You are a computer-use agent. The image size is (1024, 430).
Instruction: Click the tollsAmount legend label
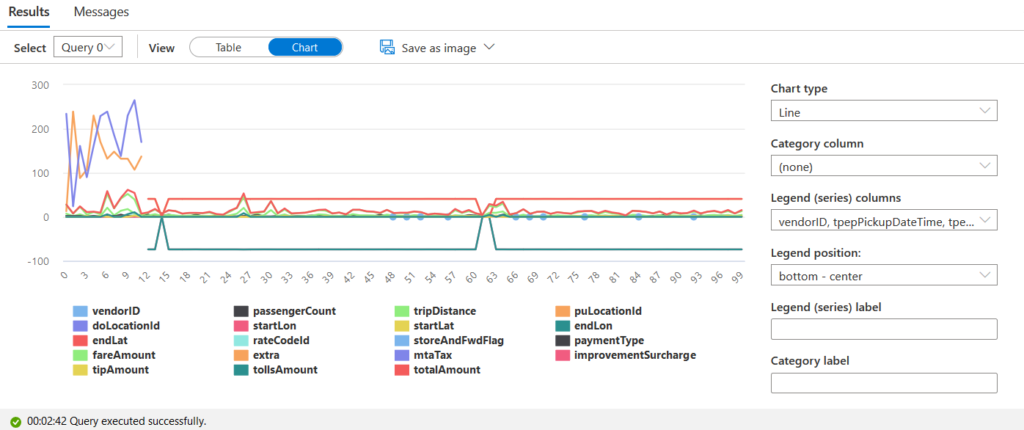(x=285, y=370)
